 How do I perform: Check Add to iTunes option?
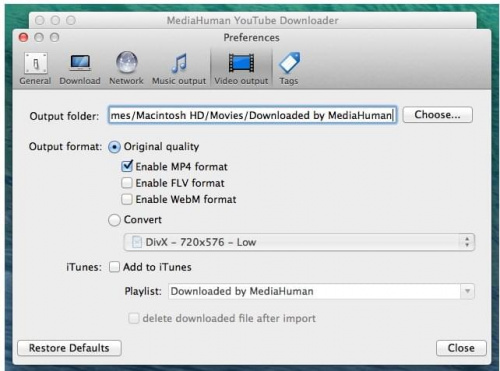(114, 267)
